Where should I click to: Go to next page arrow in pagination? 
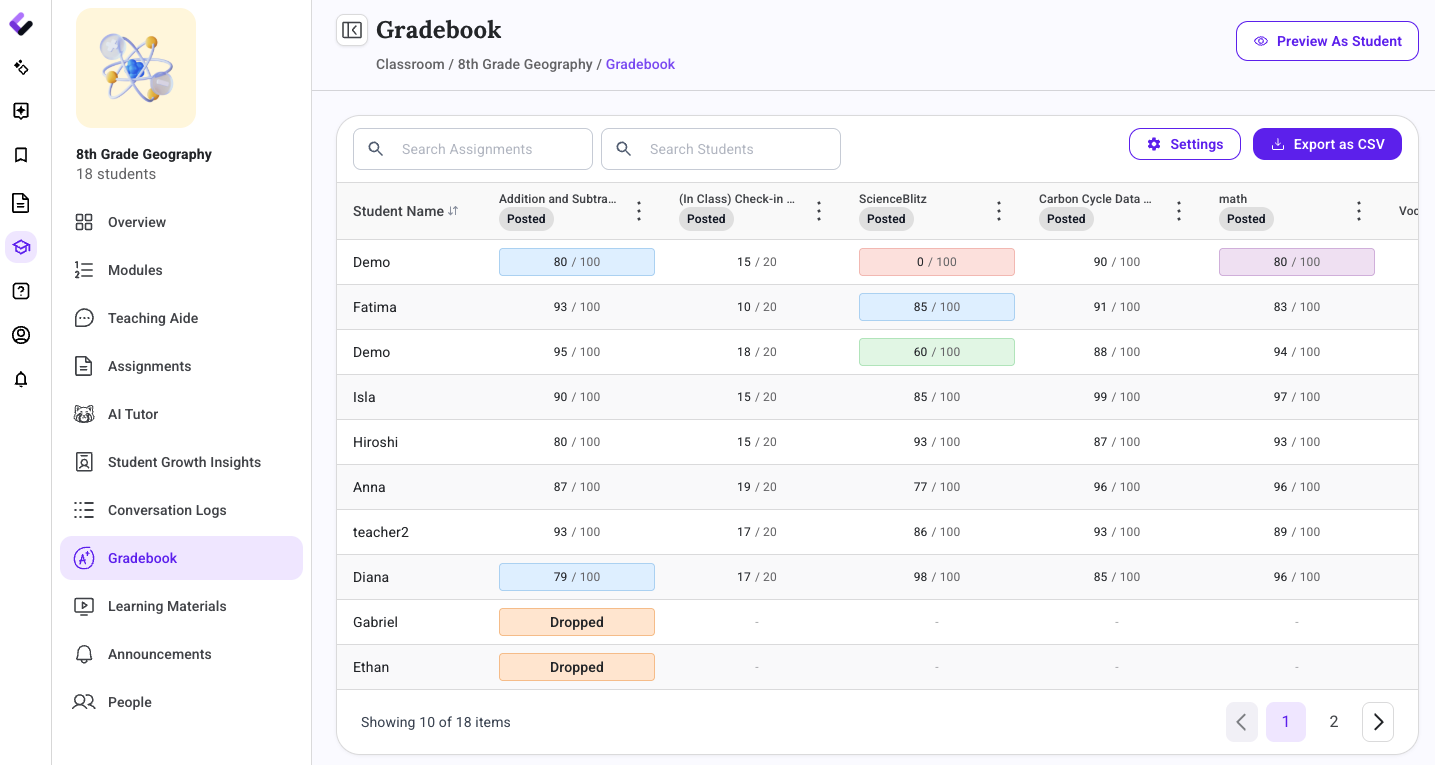pos(1378,722)
